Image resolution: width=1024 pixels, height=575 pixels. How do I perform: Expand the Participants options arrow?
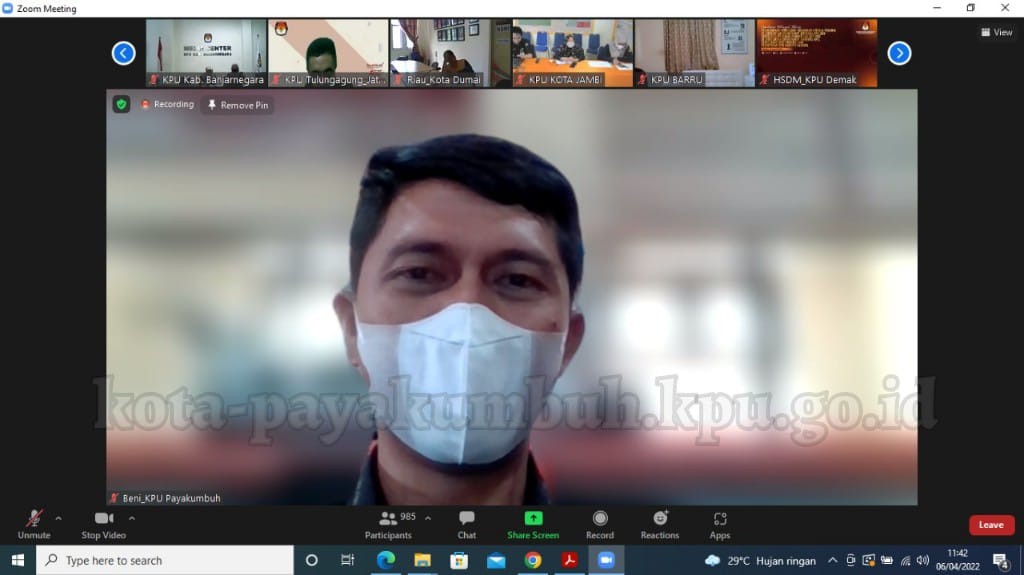click(428, 518)
